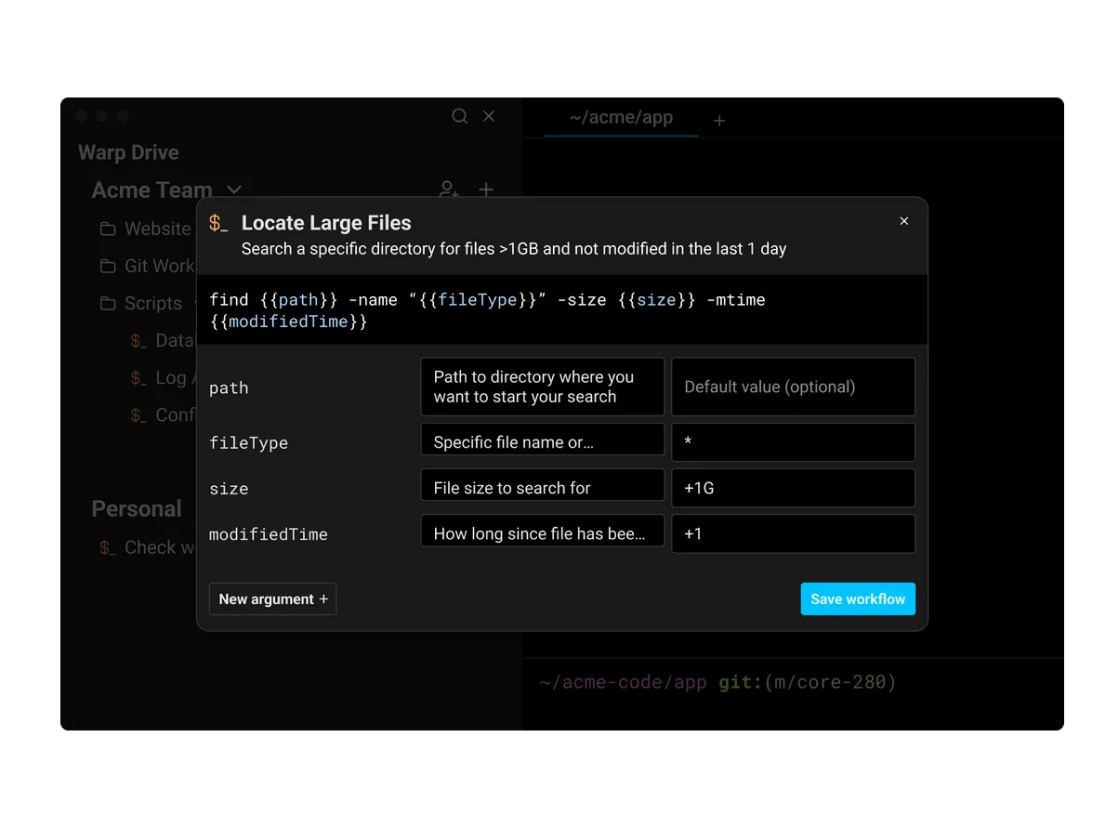
Task: Expand the Acme Team dropdown chevron
Action: 234,190
